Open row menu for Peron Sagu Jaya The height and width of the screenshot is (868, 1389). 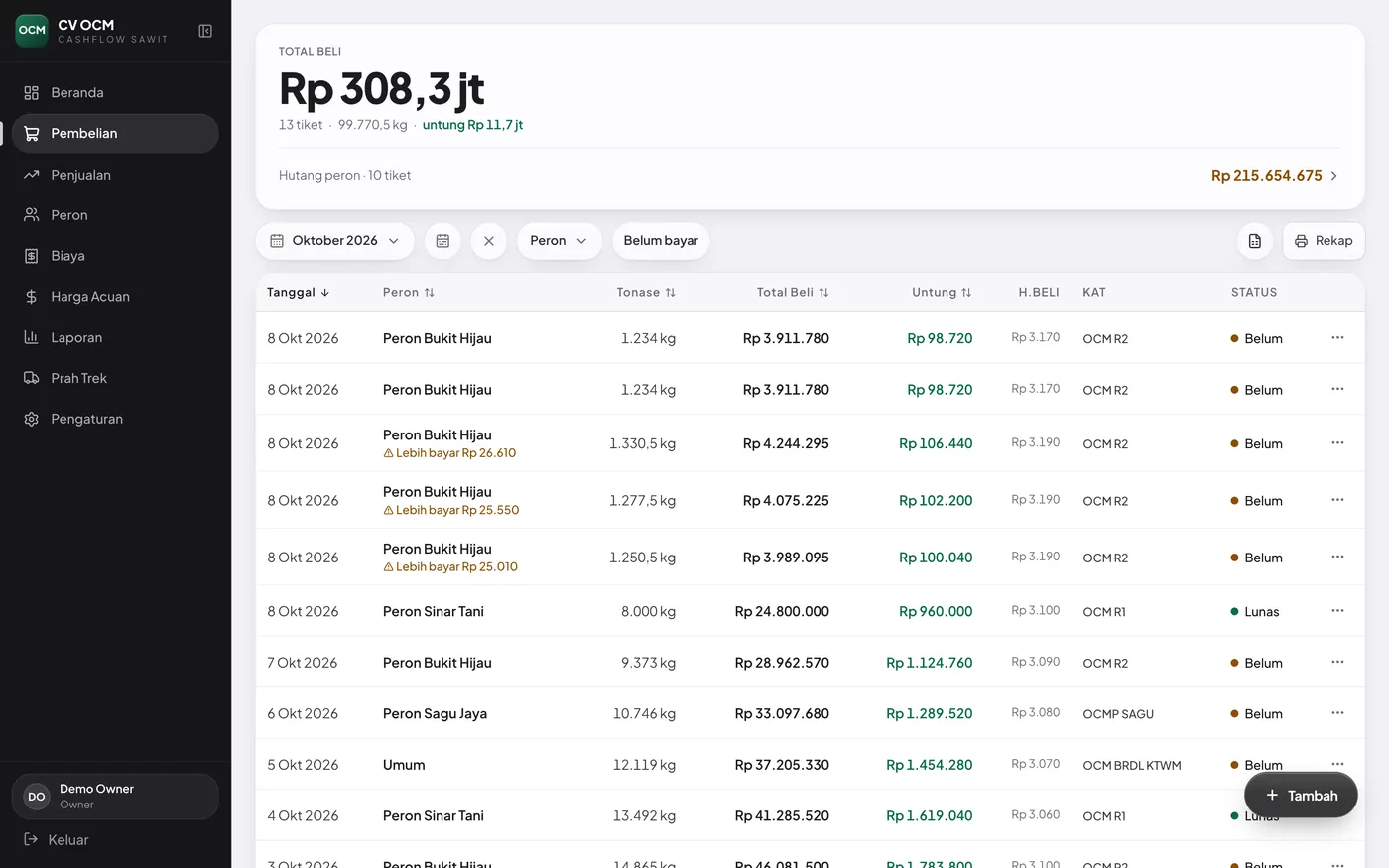coord(1337,713)
